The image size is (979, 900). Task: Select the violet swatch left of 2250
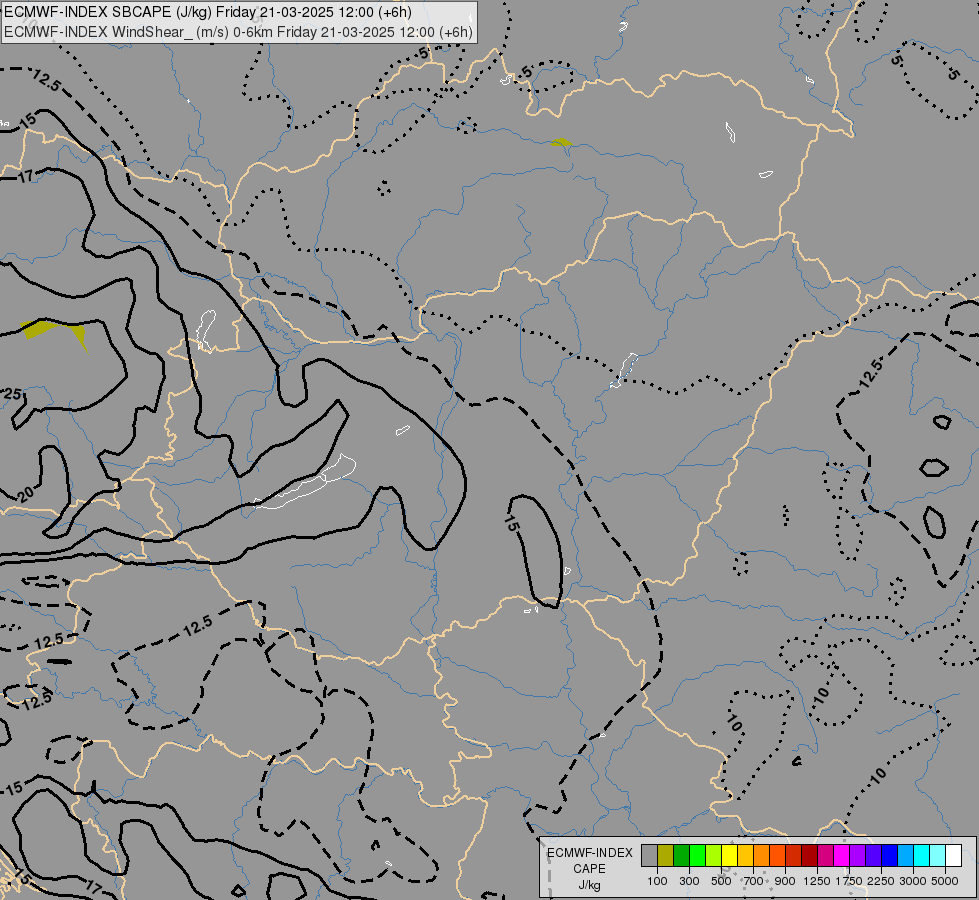(x=873, y=856)
